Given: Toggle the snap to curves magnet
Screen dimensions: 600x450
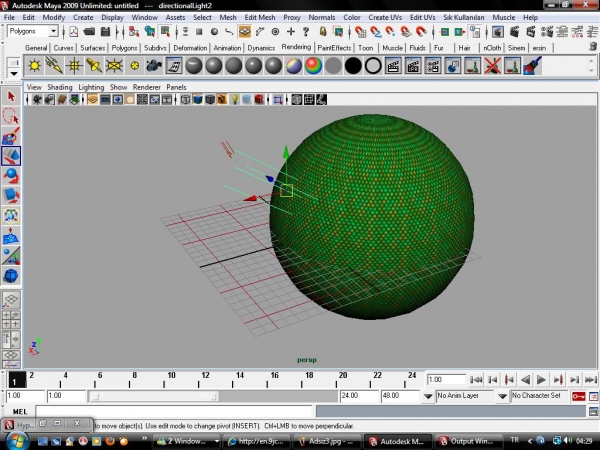Looking at the screenshot, I should pyautogui.click(x=376, y=32).
